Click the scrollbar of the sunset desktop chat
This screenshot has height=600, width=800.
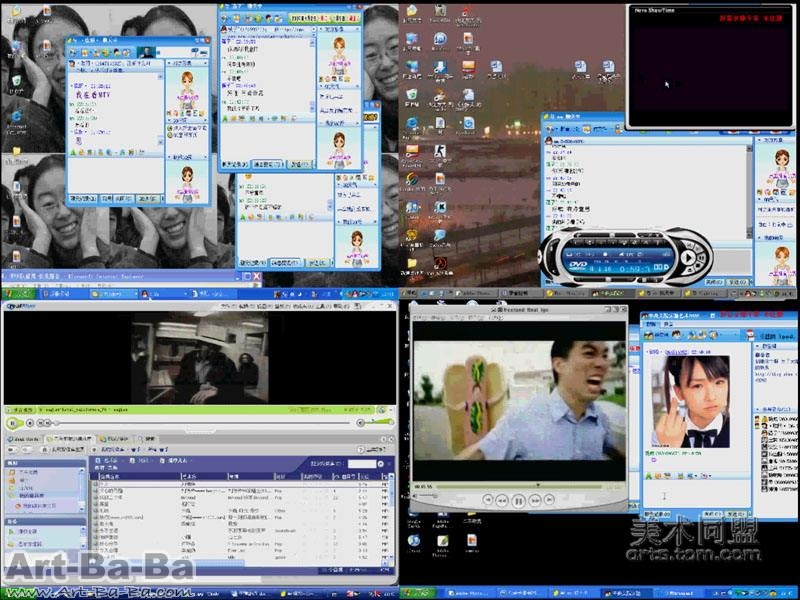tap(749, 191)
